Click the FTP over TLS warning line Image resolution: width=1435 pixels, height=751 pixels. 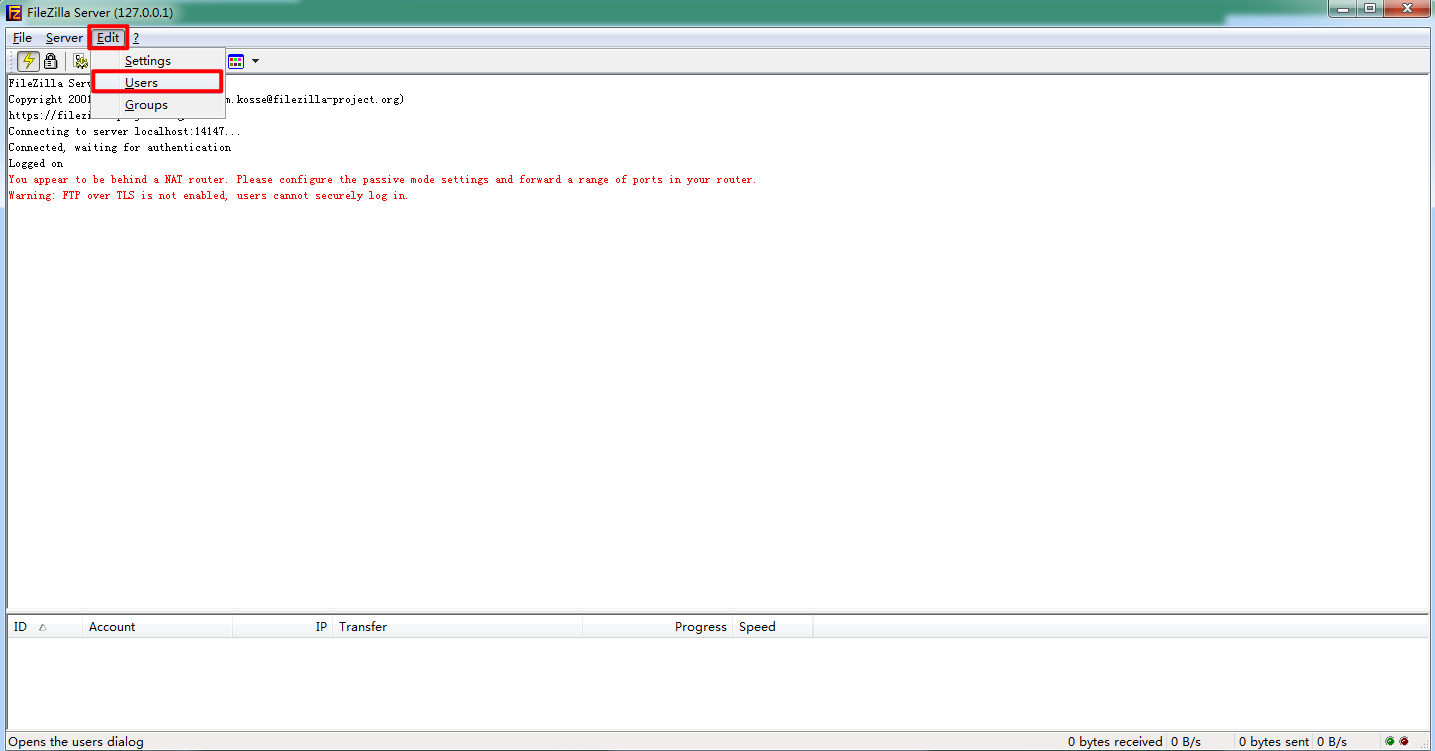click(x=208, y=196)
